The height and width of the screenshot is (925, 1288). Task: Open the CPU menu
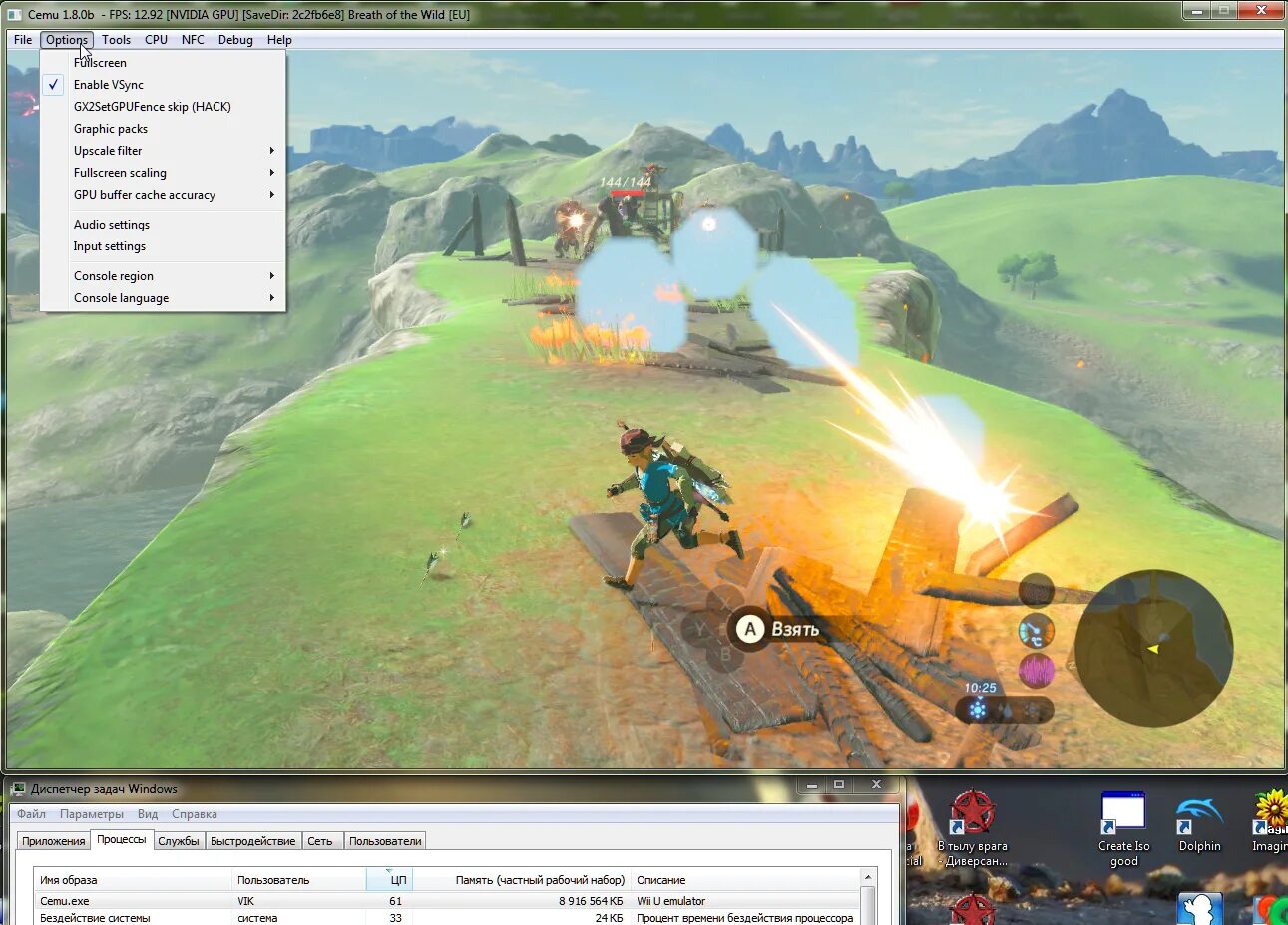click(156, 40)
